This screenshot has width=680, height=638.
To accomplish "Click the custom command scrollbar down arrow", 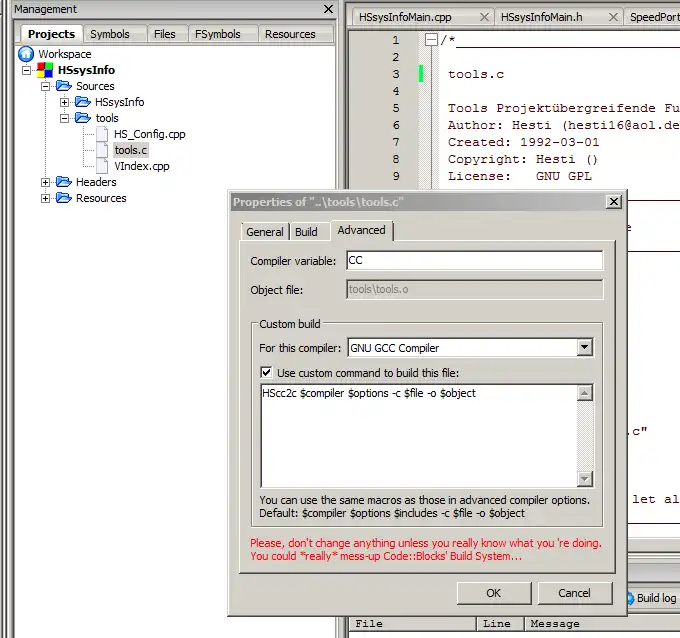I will point(585,478).
